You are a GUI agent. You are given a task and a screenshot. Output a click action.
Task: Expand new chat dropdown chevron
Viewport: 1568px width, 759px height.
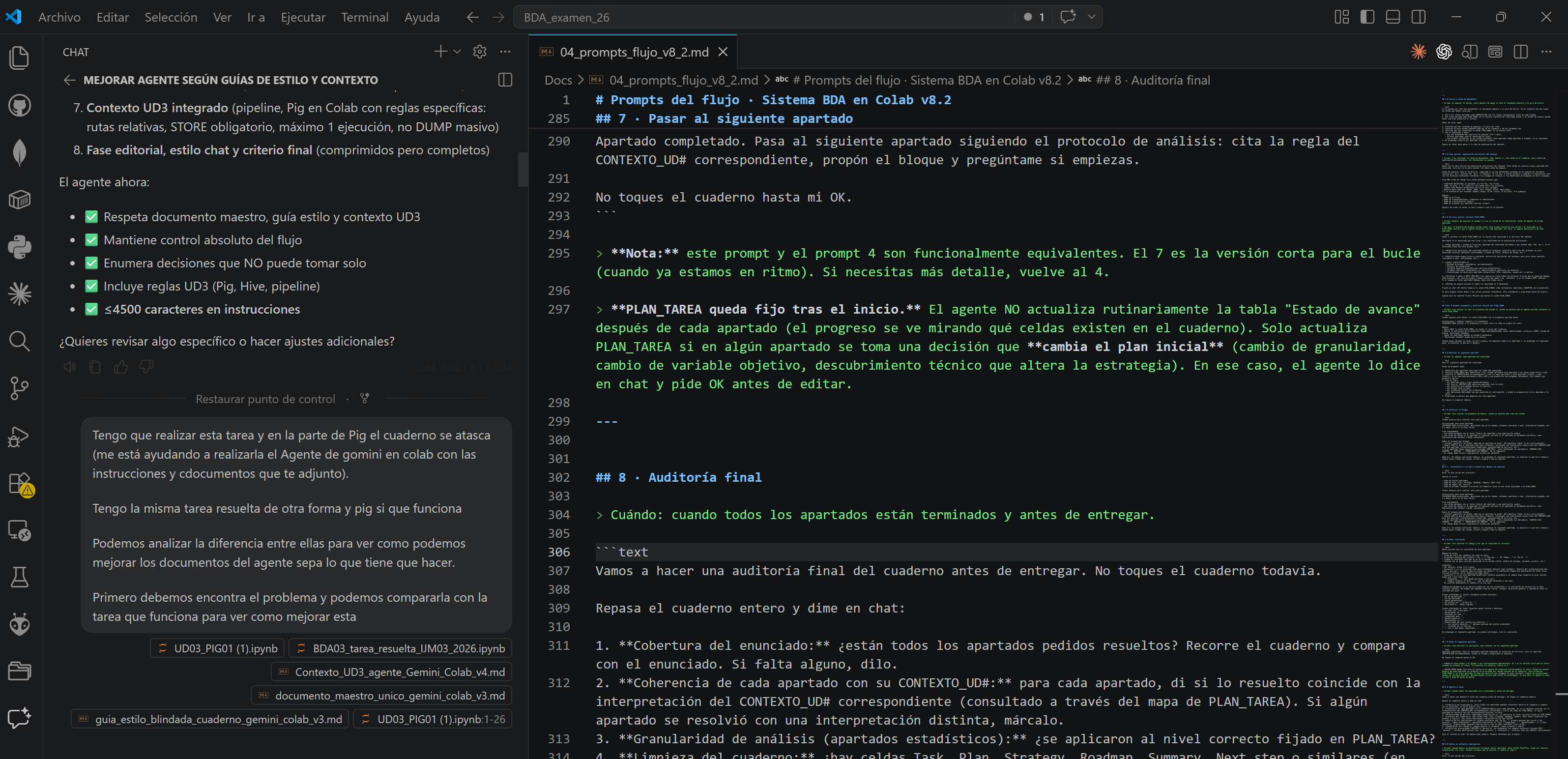[457, 52]
